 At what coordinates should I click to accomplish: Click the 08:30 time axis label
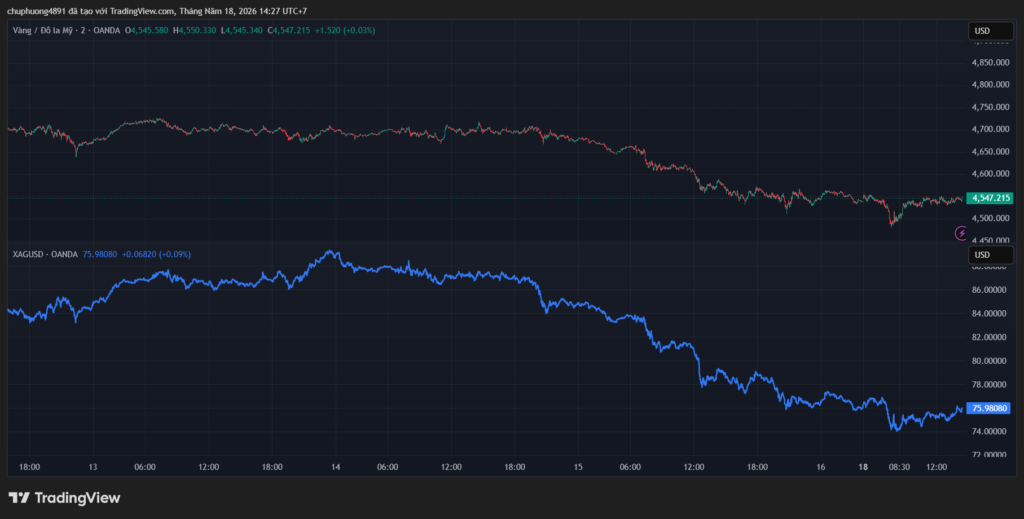pyautogui.click(x=899, y=467)
